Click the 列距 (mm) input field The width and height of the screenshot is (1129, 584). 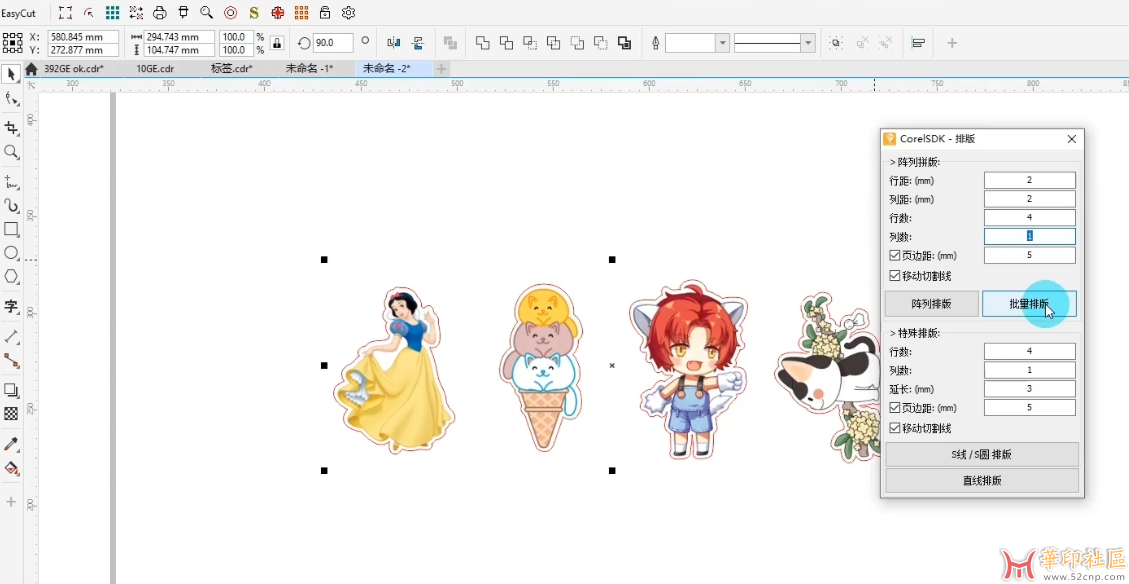tap(1030, 199)
